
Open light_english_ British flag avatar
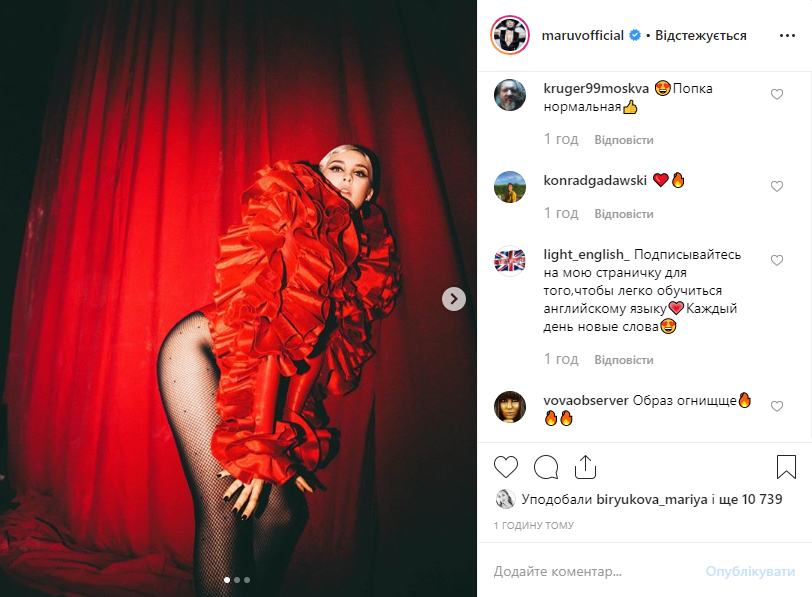click(510, 260)
